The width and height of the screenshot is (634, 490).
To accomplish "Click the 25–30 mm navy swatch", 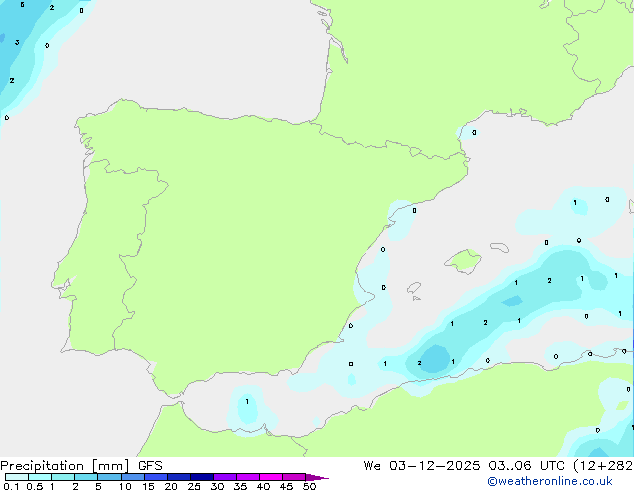I will pos(202,477).
